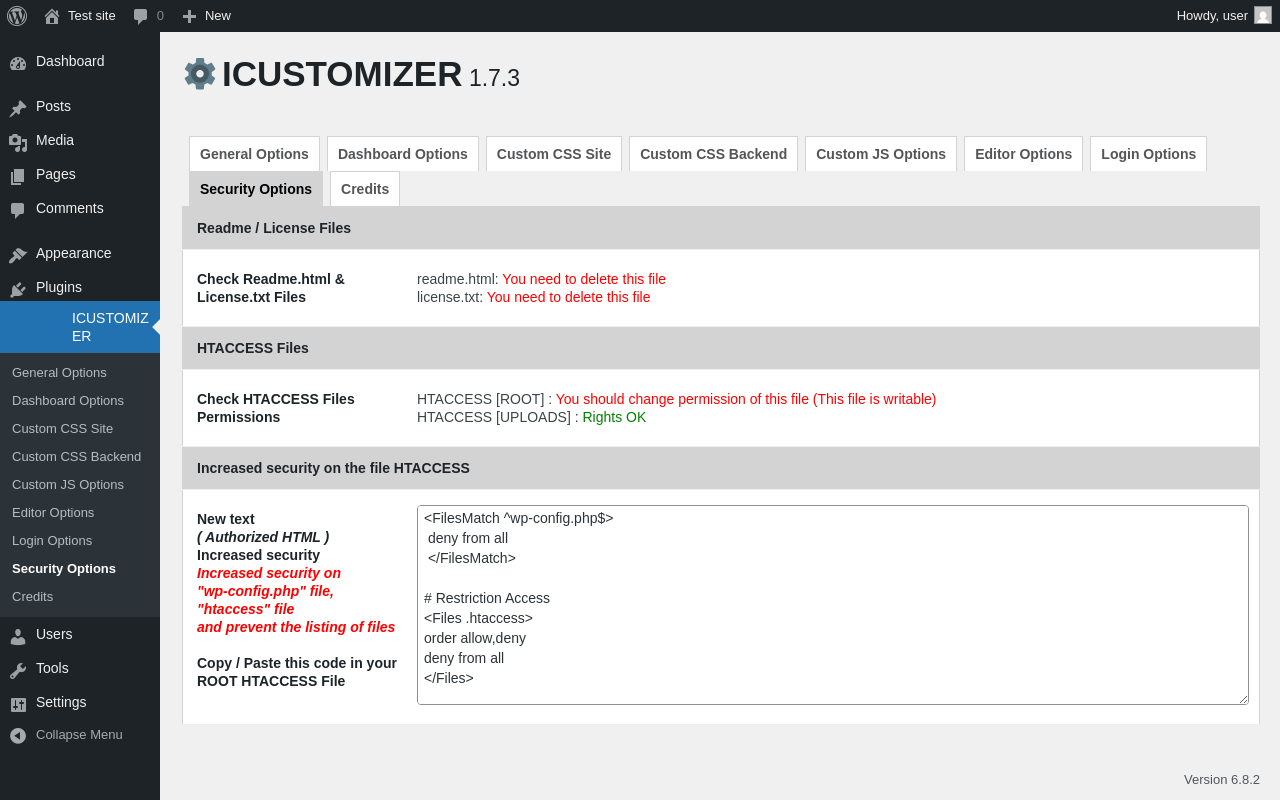
Task: Click the HTACCESS Files section header
Action: 721,348
